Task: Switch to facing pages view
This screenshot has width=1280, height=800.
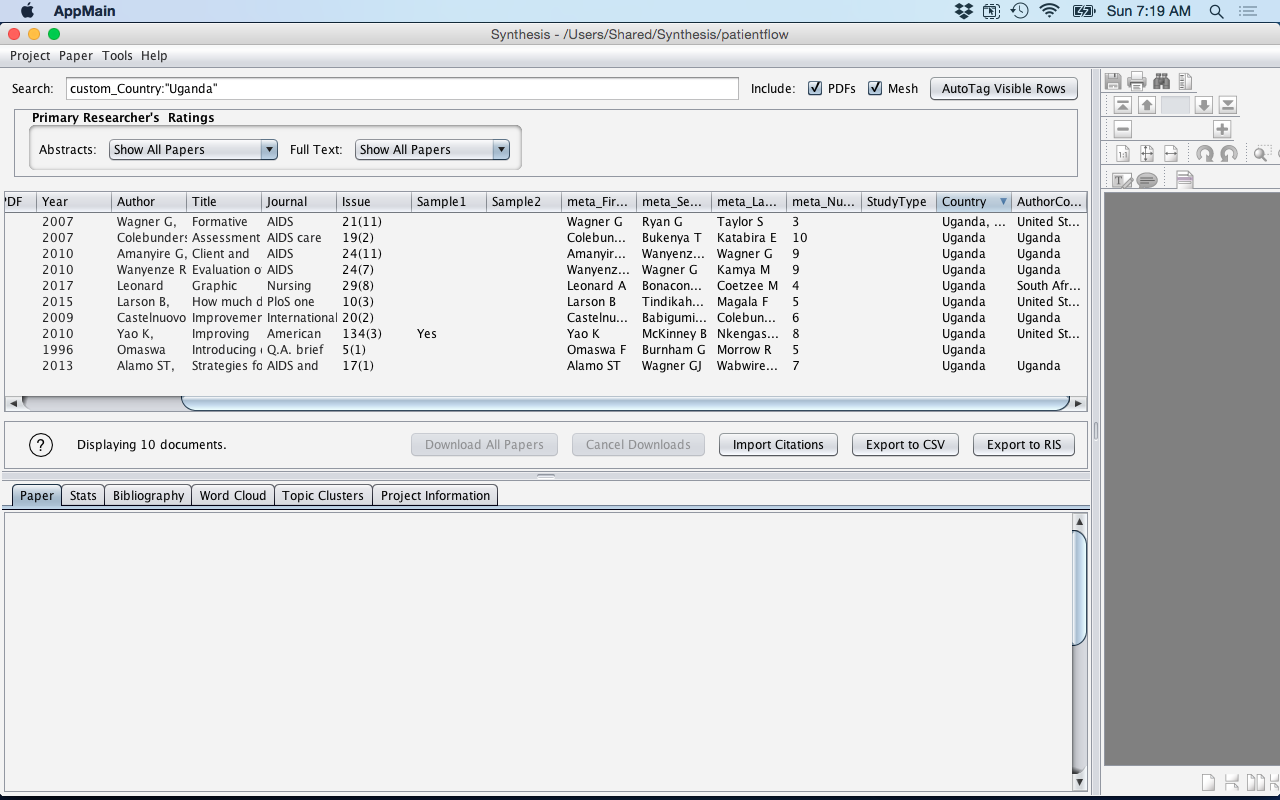Action: coord(1255,782)
